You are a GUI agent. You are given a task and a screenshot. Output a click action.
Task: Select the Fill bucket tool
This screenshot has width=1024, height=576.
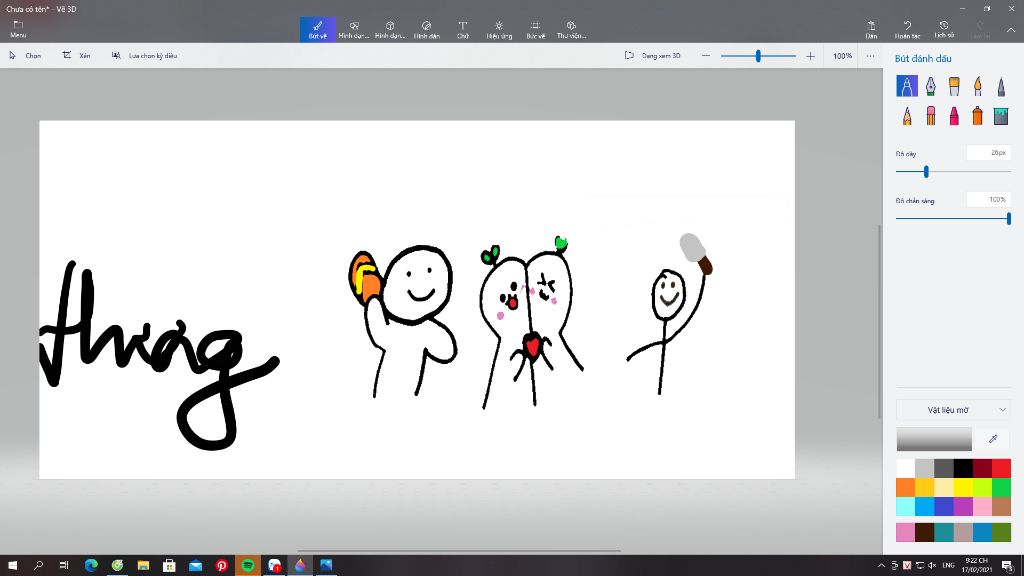[x=1001, y=116]
